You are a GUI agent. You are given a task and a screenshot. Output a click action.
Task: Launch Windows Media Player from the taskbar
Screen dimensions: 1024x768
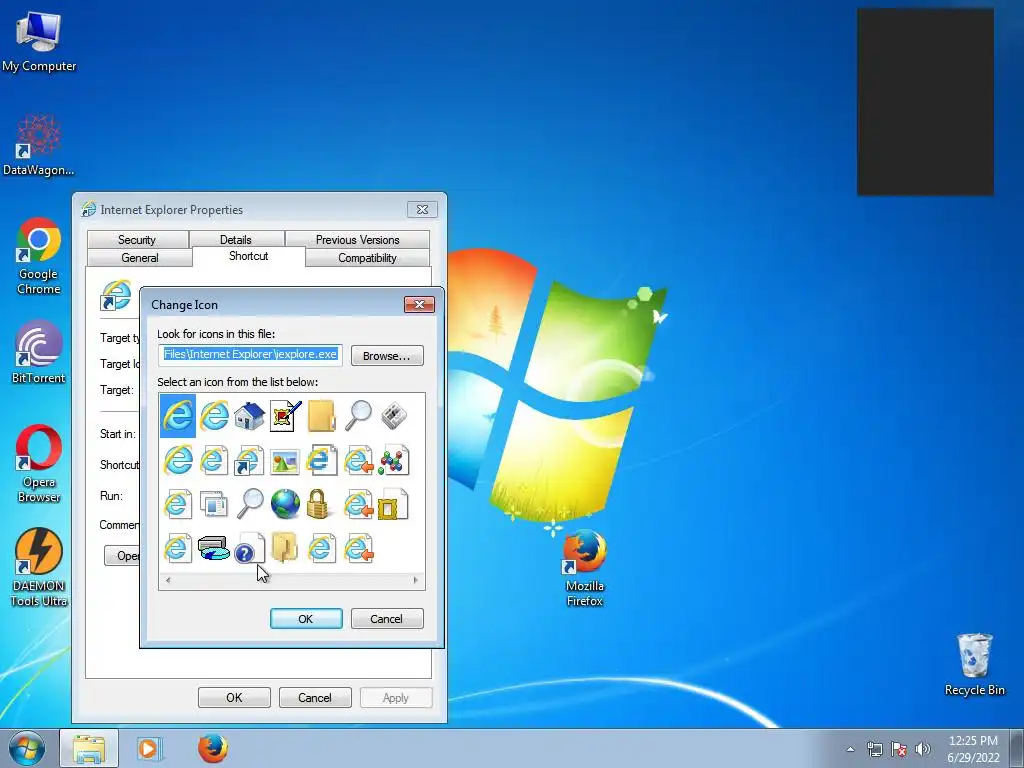tap(149, 748)
